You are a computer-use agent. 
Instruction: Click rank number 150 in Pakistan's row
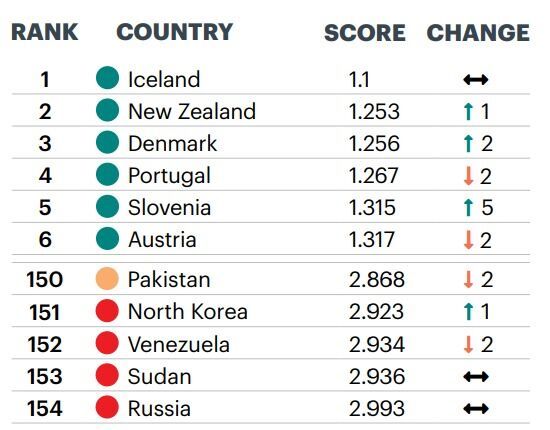(x=45, y=280)
